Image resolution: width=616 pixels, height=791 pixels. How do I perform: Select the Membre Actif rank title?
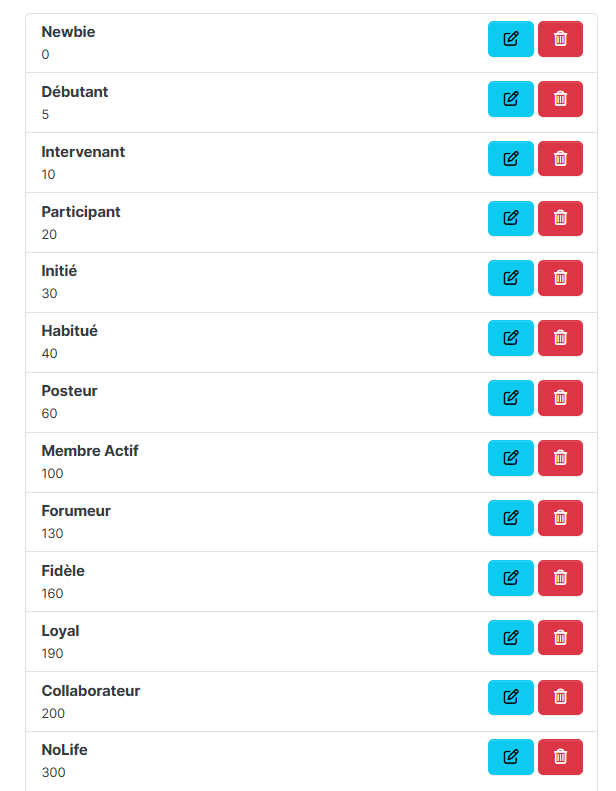tap(90, 451)
